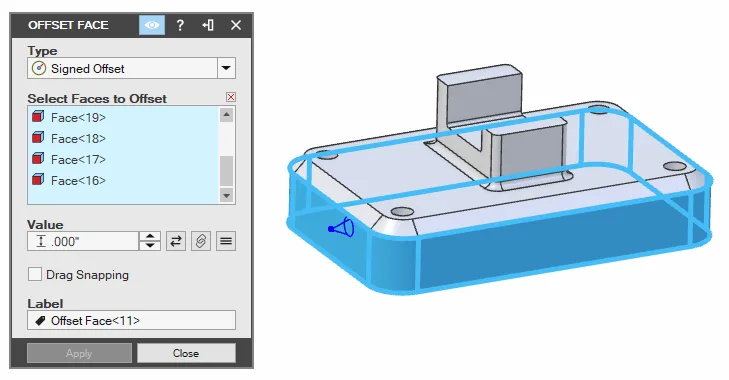Open the Signed Offset type dropdown
Image resolution: width=729 pixels, height=380 pixels.
pyautogui.click(x=226, y=68)
